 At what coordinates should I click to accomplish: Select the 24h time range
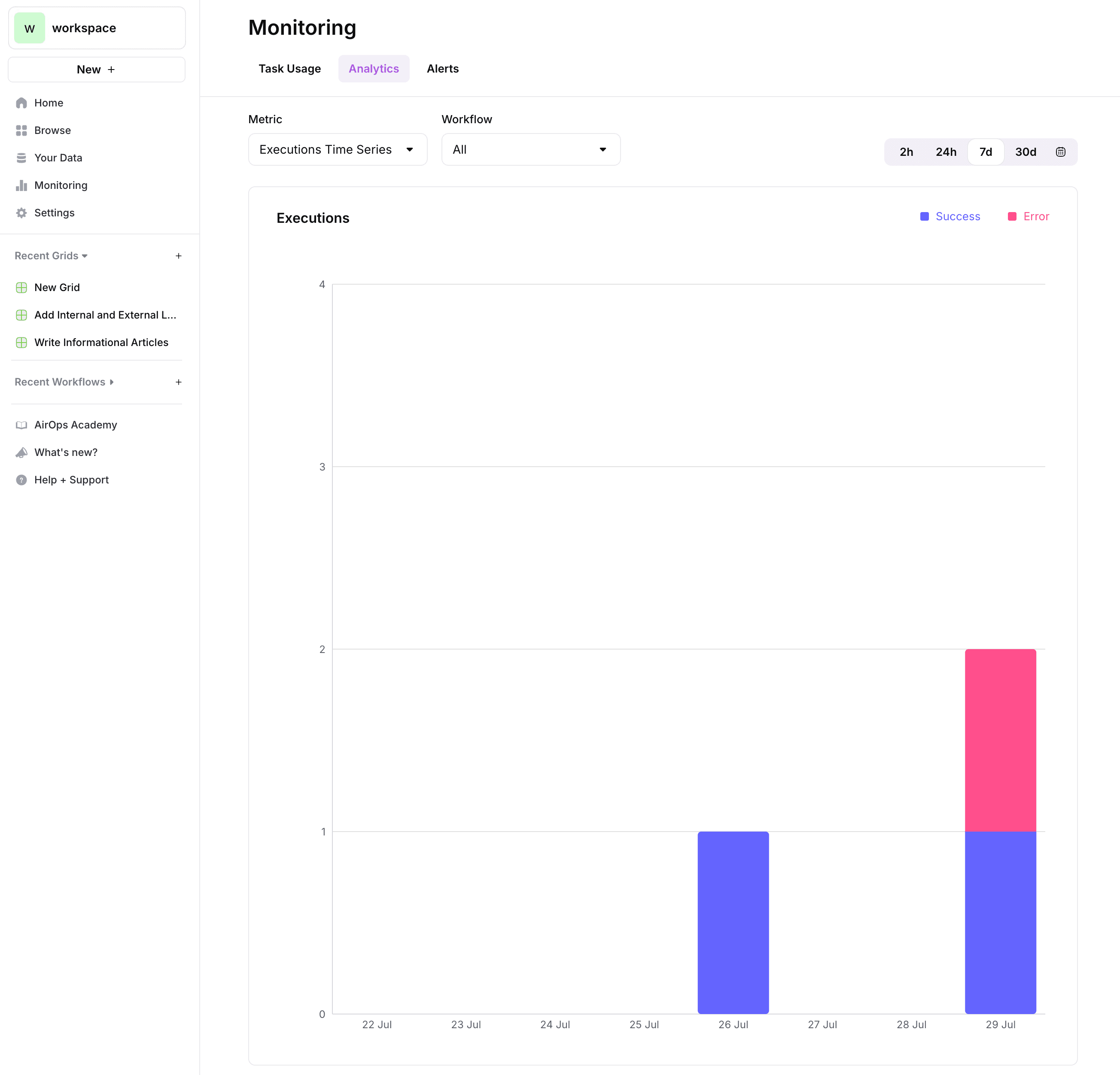pos(946,152)
